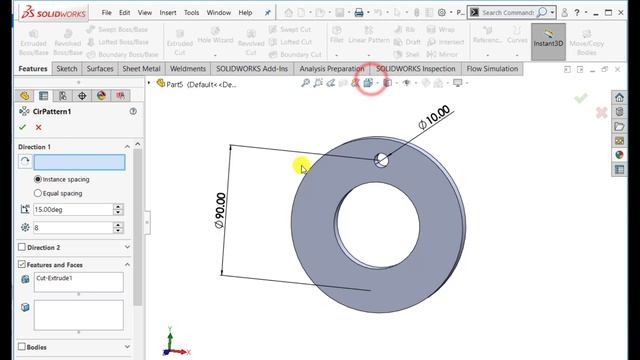
Task: Open Appearances sphere icon in task pane
Action: [x=619, y=155]
